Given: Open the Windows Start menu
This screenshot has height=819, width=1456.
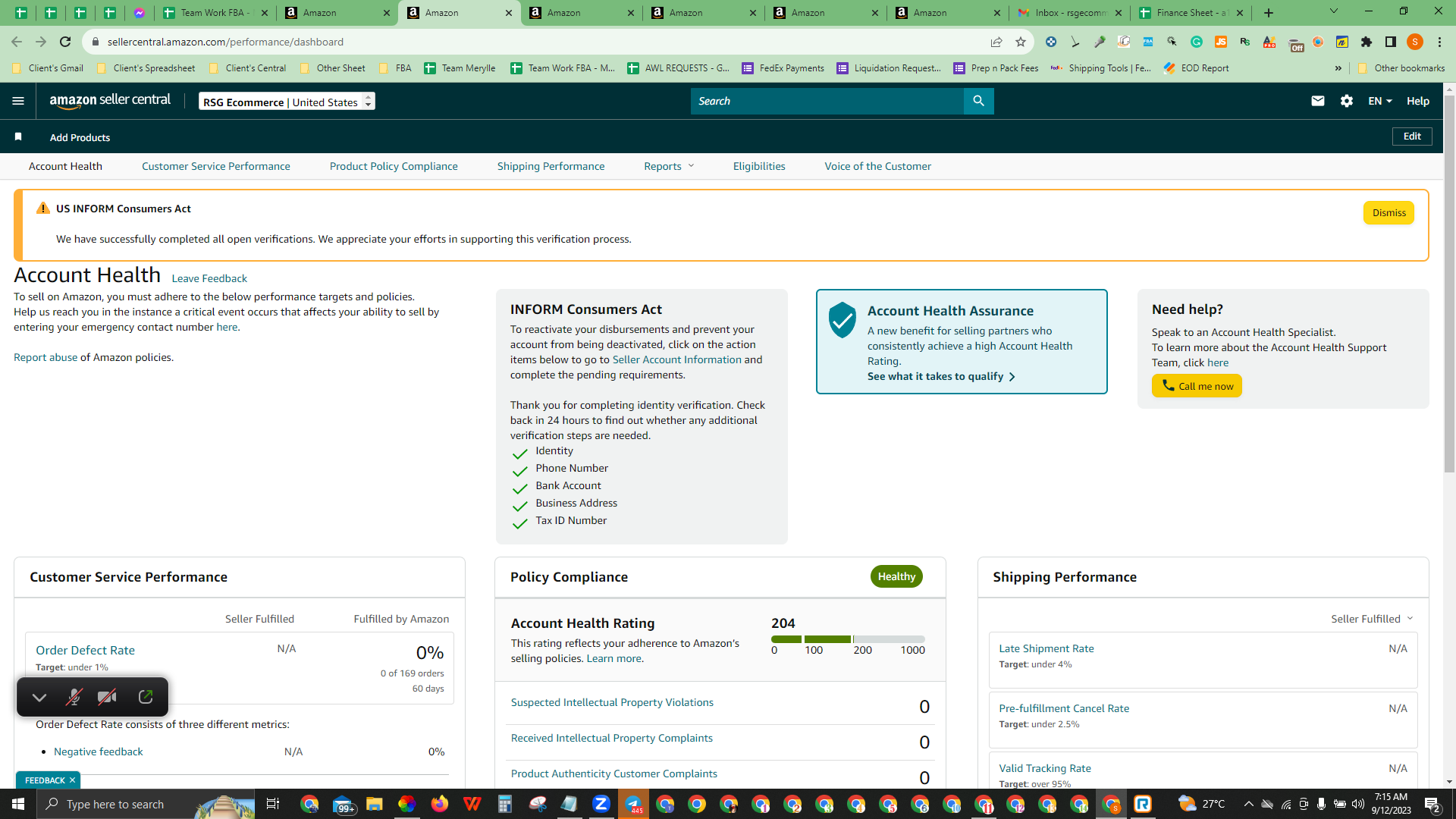Looking at the screenshot, I should (18, 804).
